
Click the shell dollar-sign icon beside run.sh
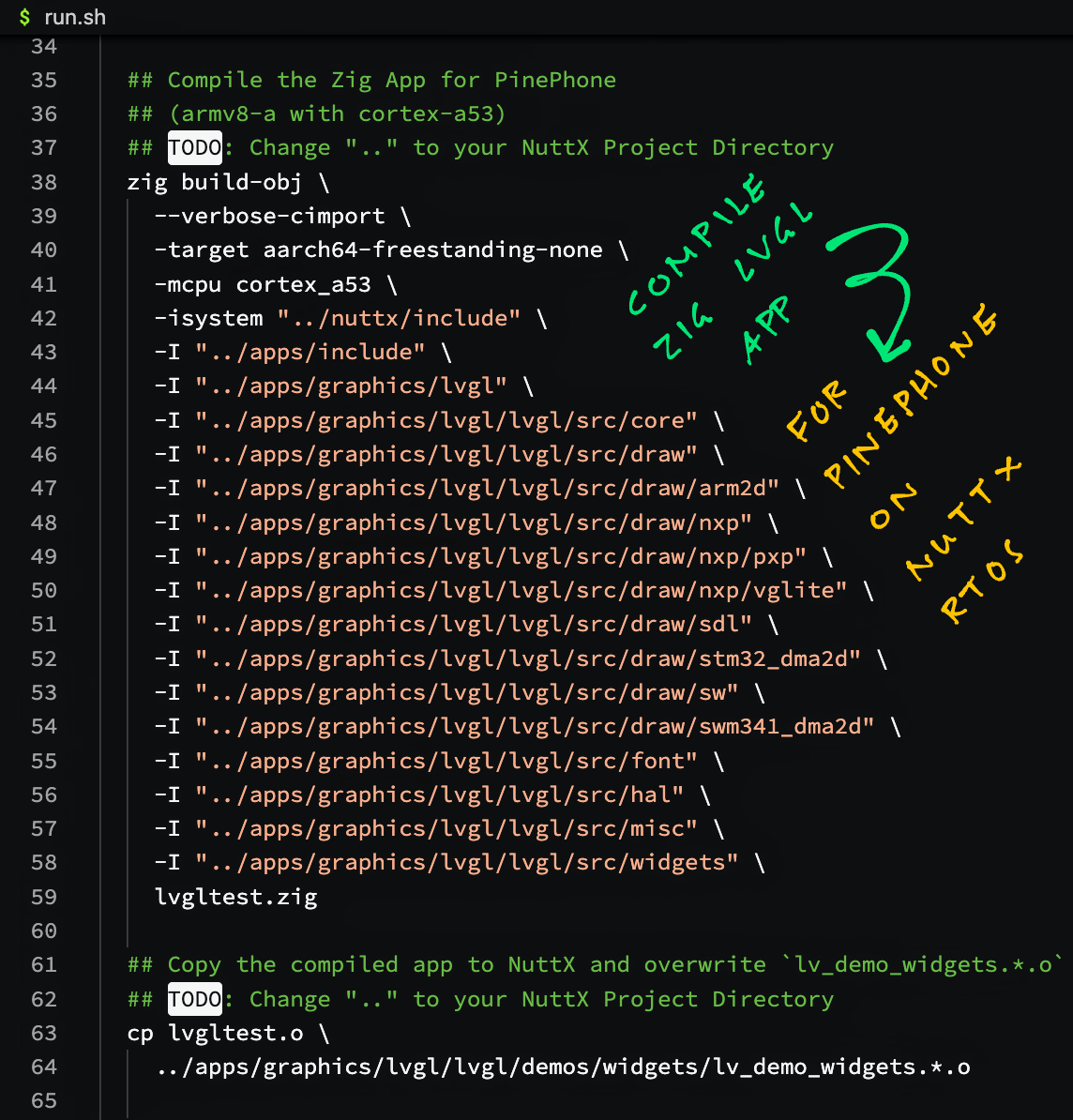pyautogui.click(x=24, y=17)
